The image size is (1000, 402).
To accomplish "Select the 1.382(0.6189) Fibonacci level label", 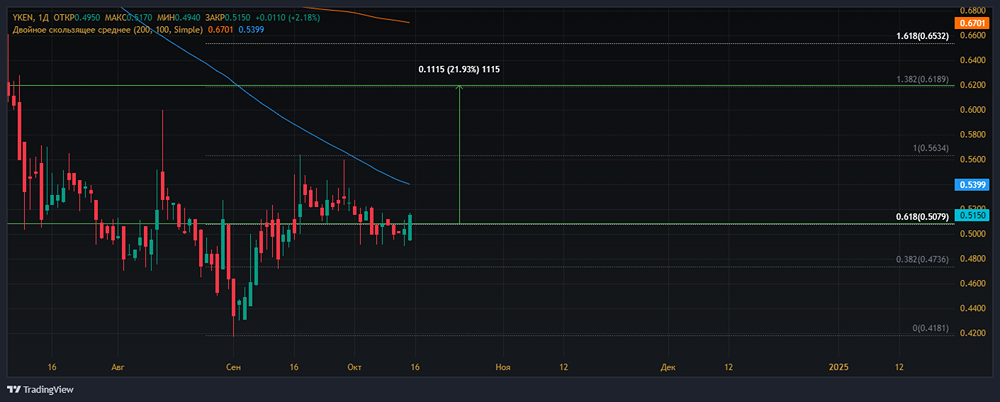I will coord(923,79).
